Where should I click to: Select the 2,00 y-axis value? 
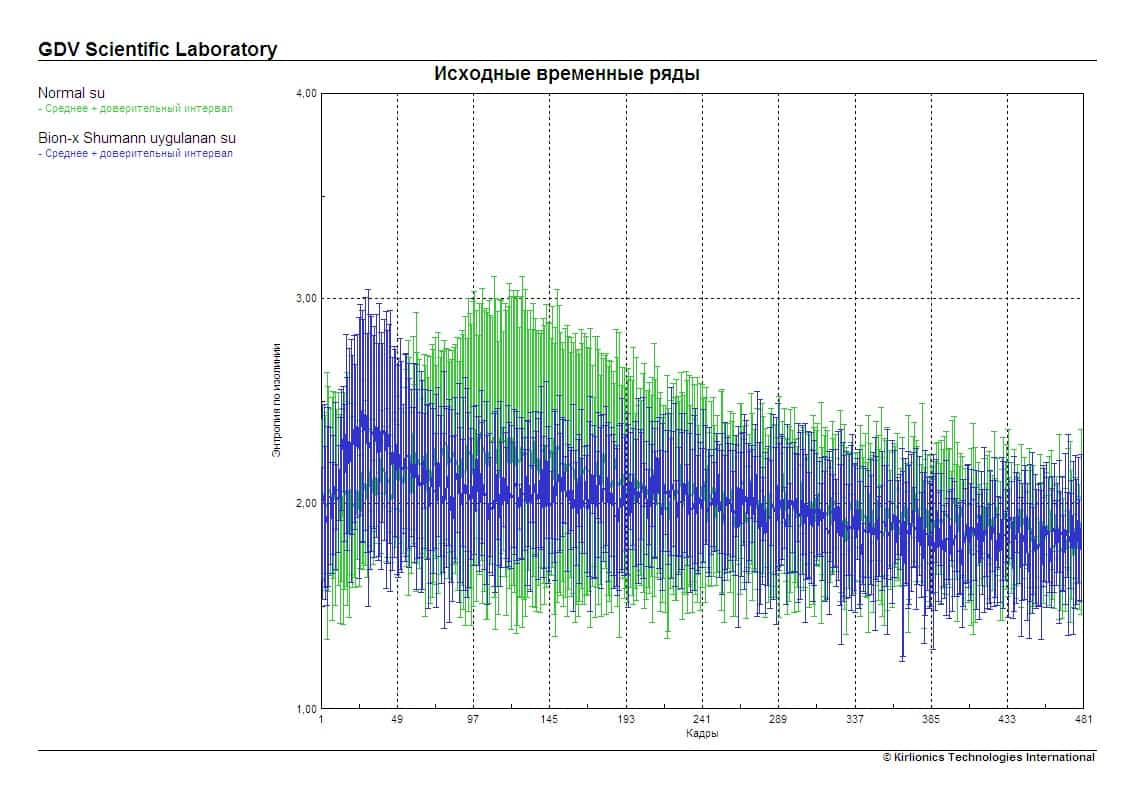[306, 503]
